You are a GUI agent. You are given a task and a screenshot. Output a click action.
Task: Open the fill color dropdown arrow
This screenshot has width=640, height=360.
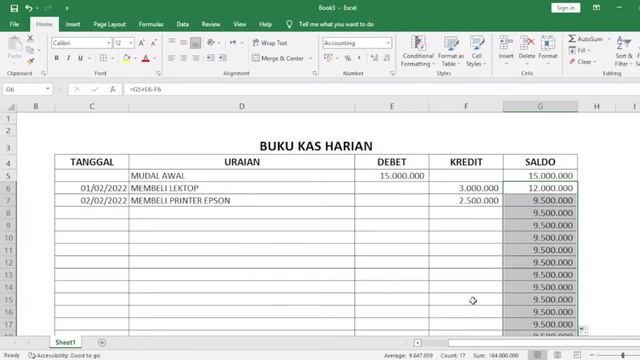pos(135,58)
